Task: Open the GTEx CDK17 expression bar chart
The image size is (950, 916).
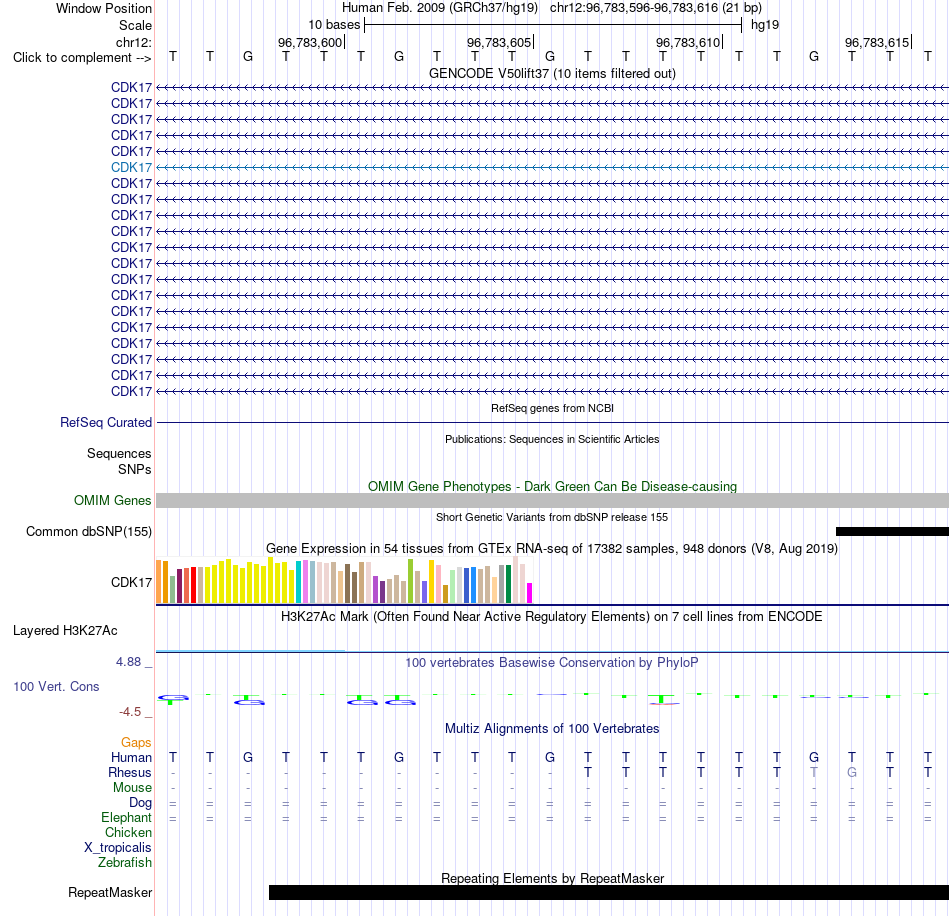Action: (x=344, y=580)
